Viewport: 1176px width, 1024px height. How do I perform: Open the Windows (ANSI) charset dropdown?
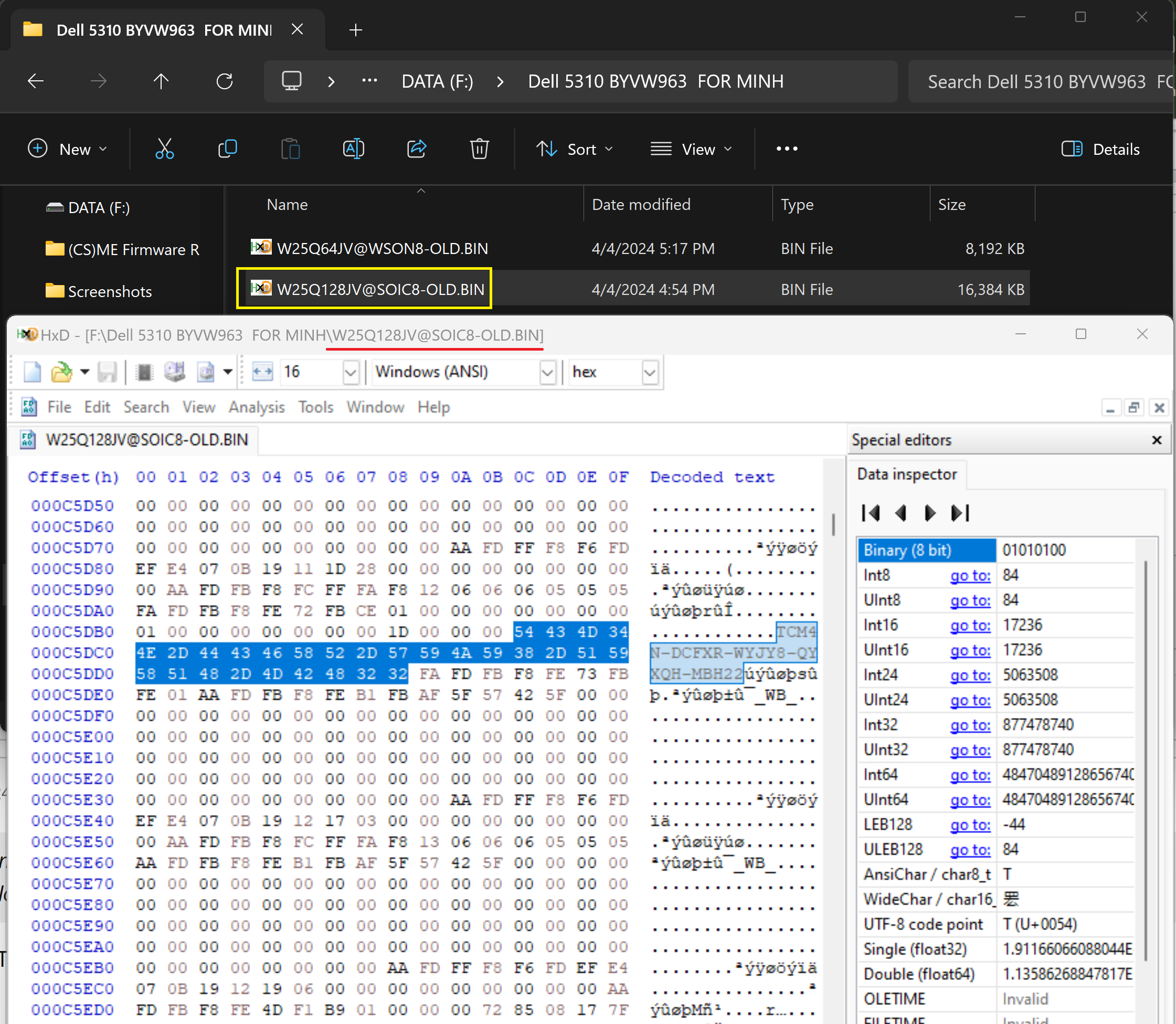[547, 373]
